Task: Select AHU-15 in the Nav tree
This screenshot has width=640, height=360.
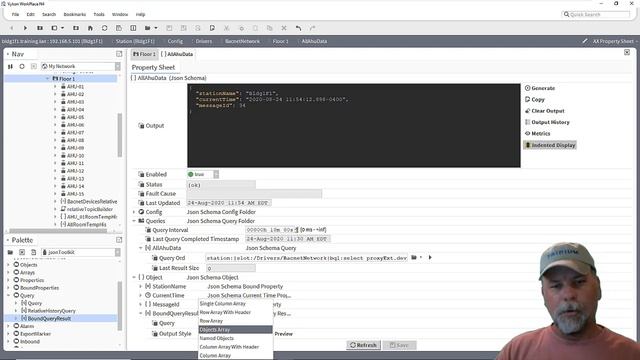Action: tap(76, 194)
